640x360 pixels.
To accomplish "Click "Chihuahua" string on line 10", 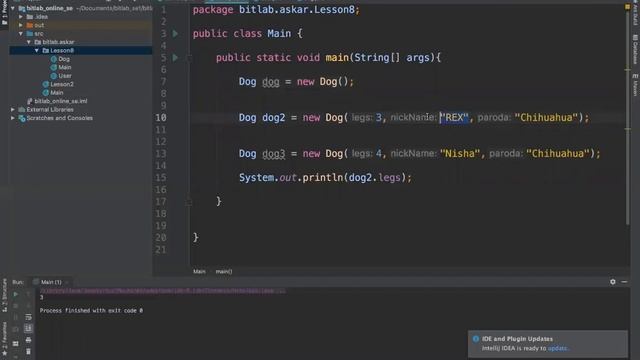I will coord(546,118).
